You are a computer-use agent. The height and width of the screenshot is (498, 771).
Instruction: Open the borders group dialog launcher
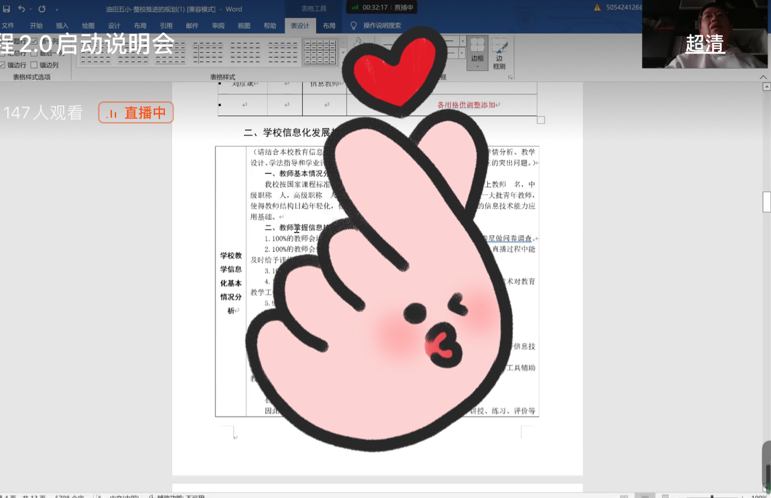tap(510, 77)
